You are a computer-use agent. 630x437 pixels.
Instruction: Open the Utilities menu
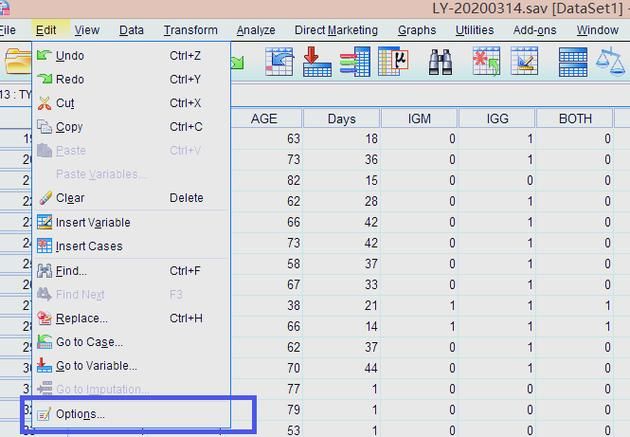click(475, 30)
